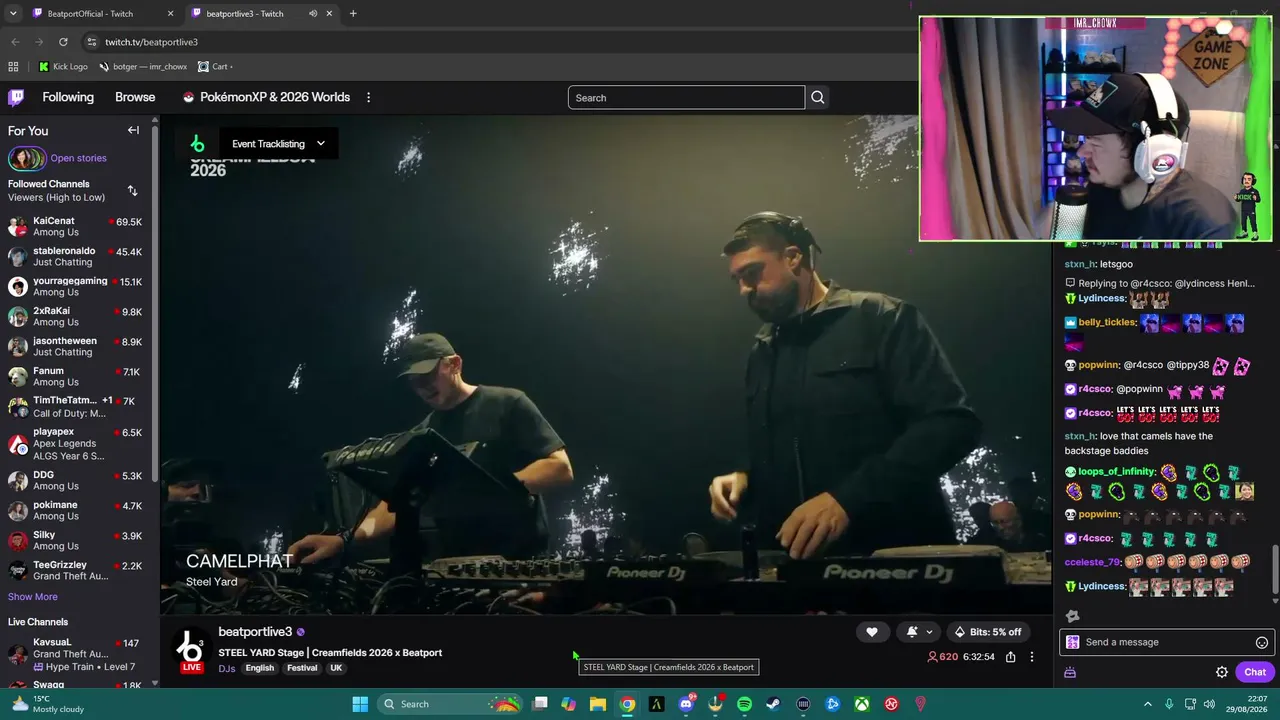Image resolution: width=1280 pixels, height=720 pixels.
Task: Go back to the previous page
Action: (15, 42)
